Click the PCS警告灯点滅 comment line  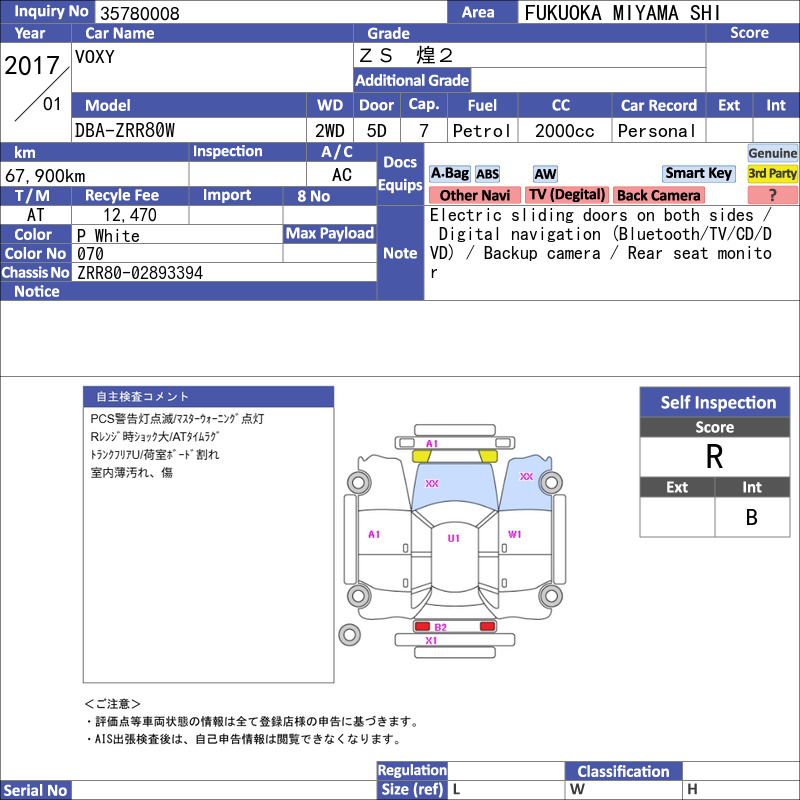click(177, 419)
